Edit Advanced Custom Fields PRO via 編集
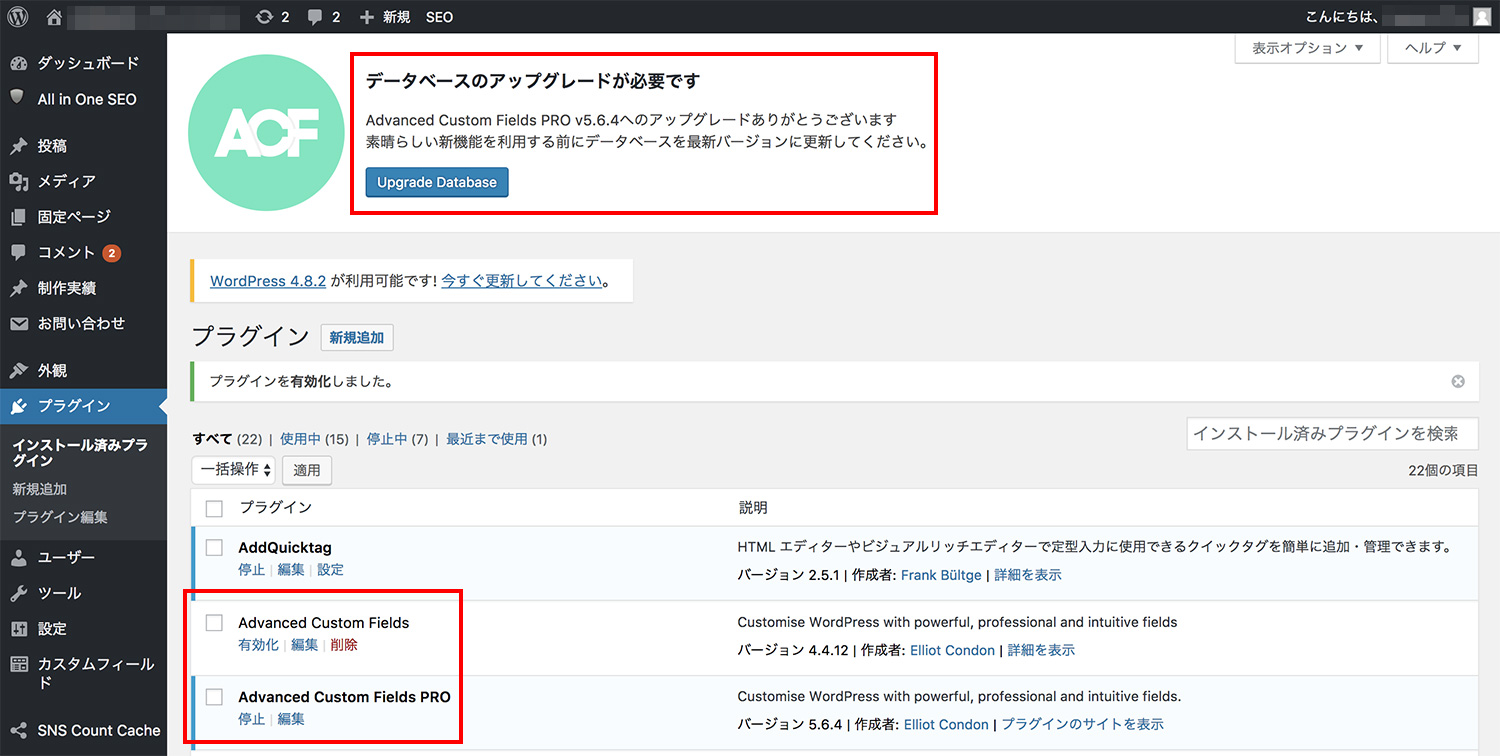The height and width of the screenshot is (756, 1500). click(291, 719)
